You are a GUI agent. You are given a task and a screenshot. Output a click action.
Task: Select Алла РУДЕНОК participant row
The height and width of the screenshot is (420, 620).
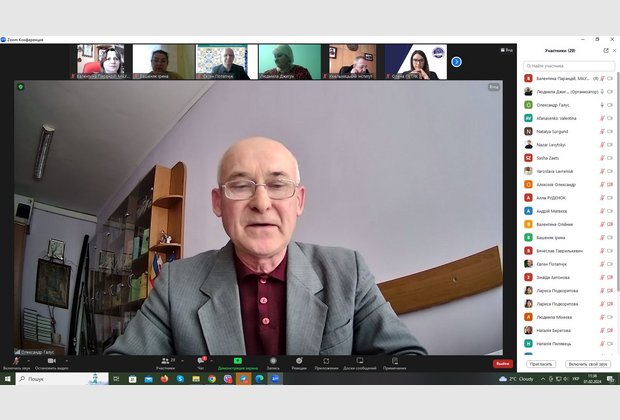[569, 198]
